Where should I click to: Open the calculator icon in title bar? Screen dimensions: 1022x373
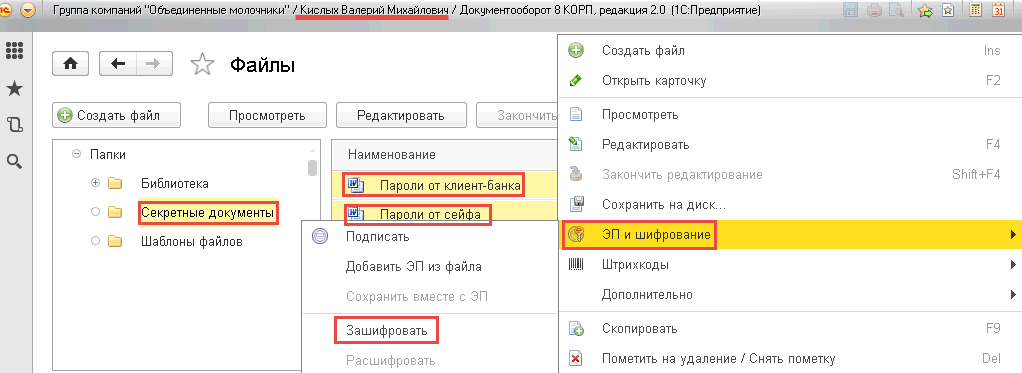pos(976,10)
